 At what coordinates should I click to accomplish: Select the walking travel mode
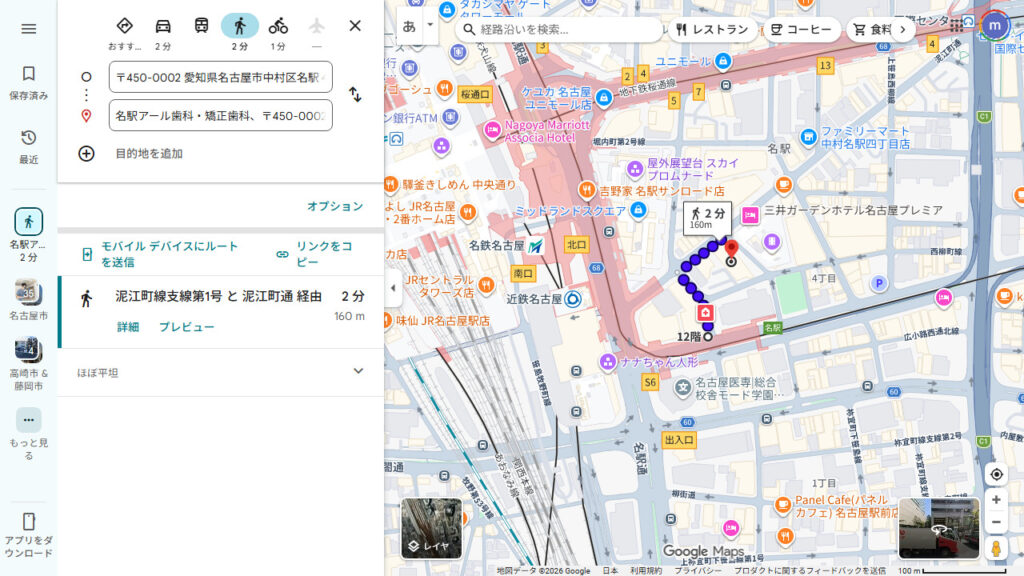click(240, 26)
